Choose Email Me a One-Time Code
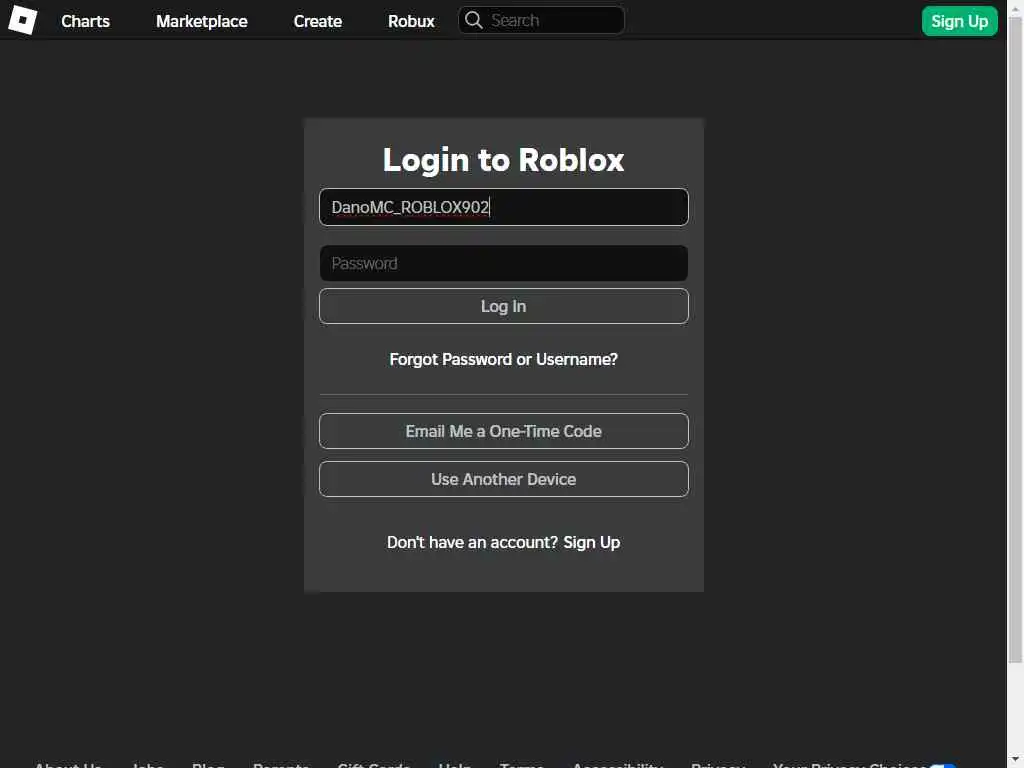Image resolution: width=1024 pixels, height=768 pixels. pyautogui.click(x=504, y=431)
